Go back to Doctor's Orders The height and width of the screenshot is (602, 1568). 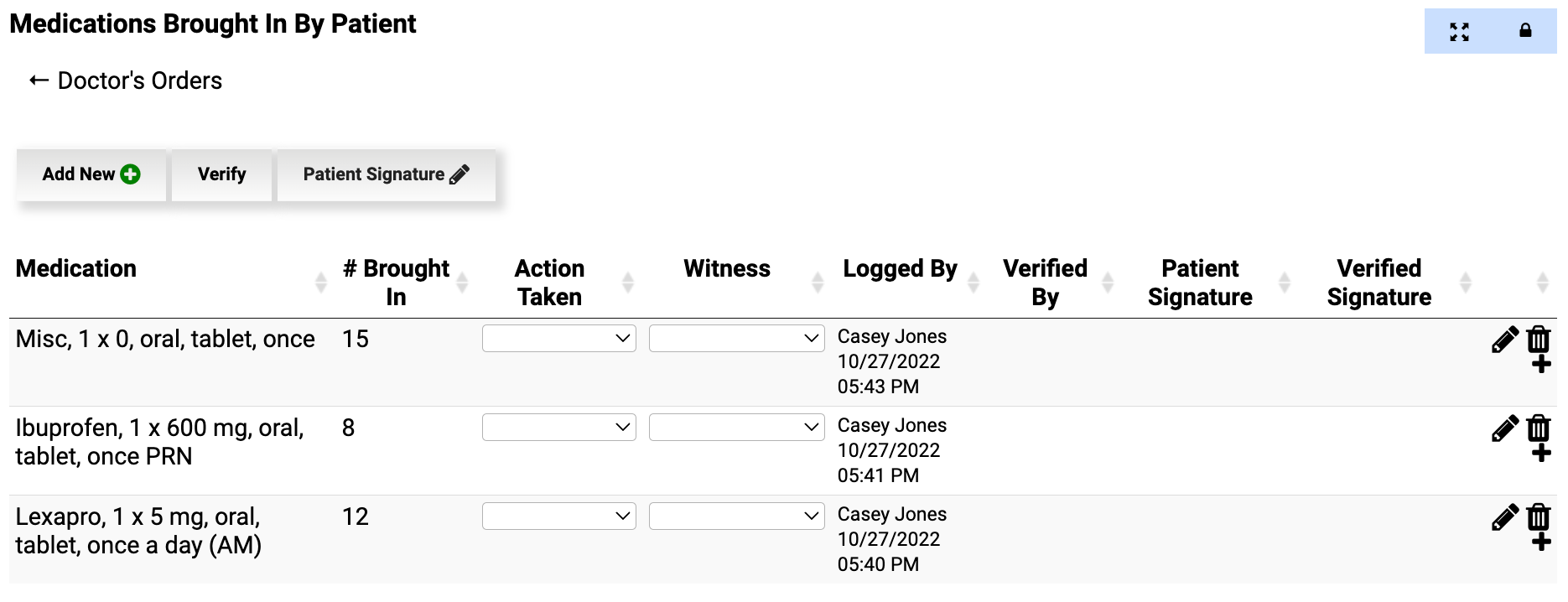126,80
